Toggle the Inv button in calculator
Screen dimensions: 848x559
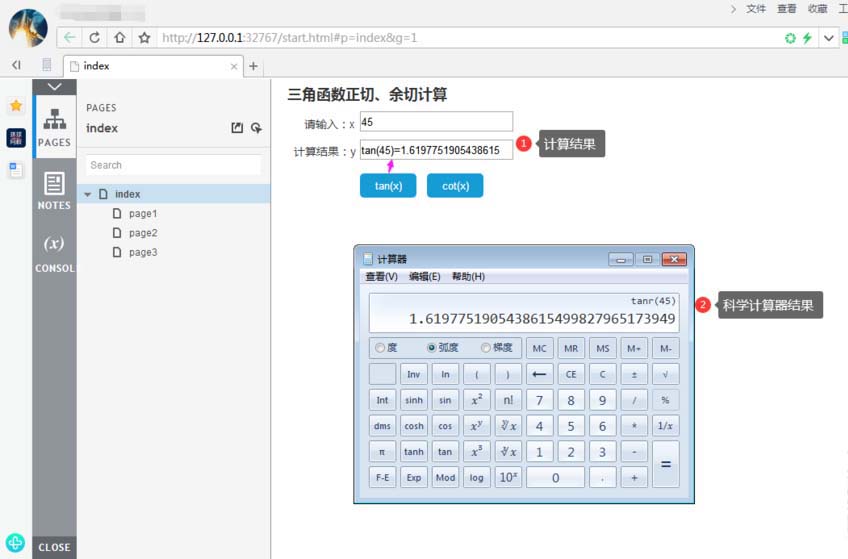point(414,374)
